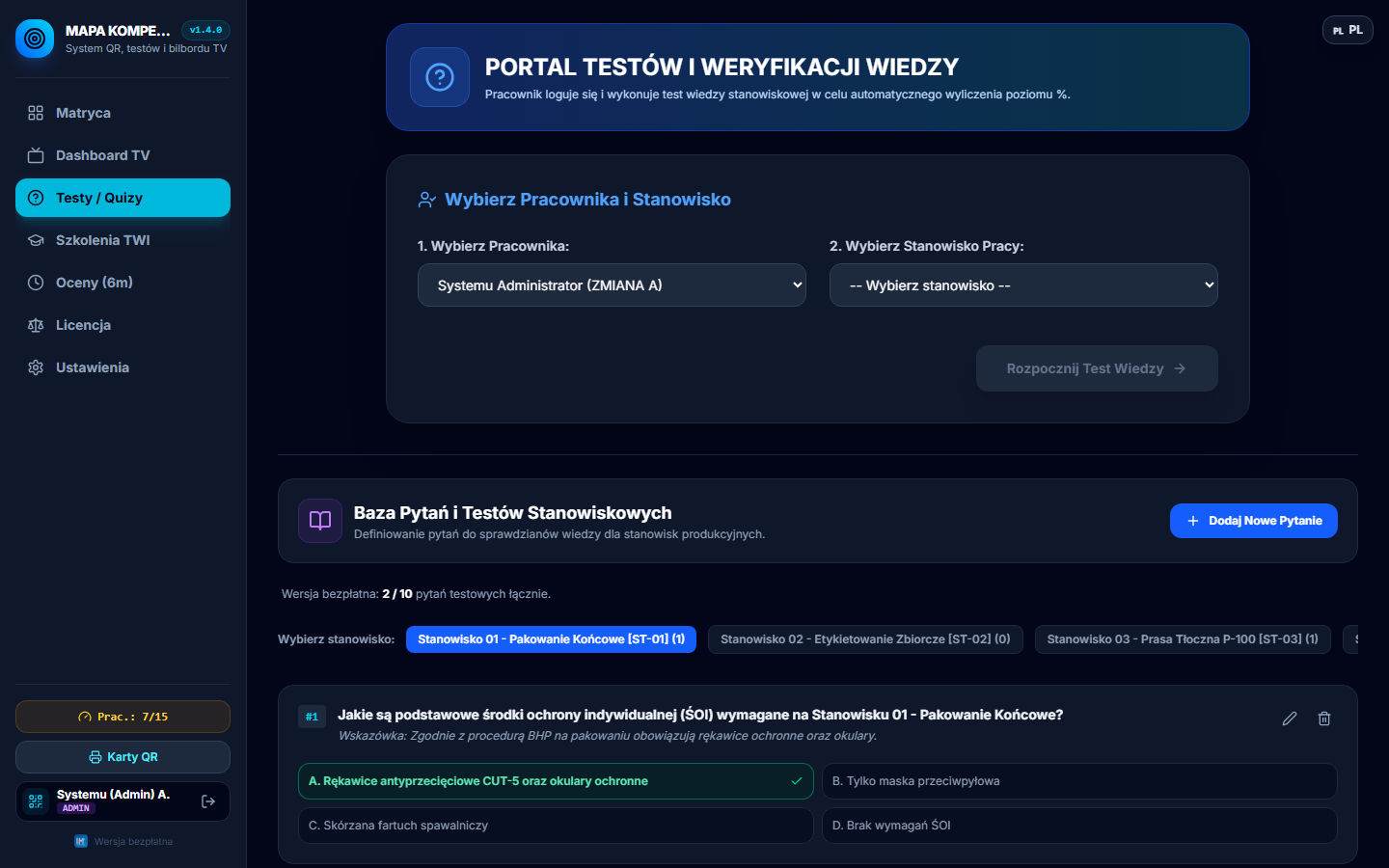Open Dashboard TV from the sidebar
The height and width of the screenshot is (868, 1389).
(123, 155)
